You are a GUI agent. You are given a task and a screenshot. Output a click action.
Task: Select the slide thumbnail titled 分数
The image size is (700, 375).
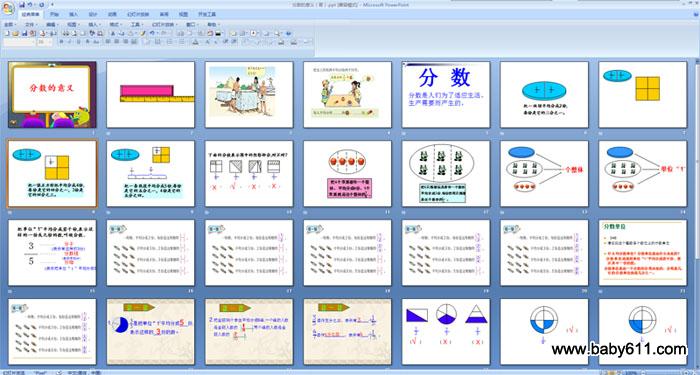click(x=446, y=95)
